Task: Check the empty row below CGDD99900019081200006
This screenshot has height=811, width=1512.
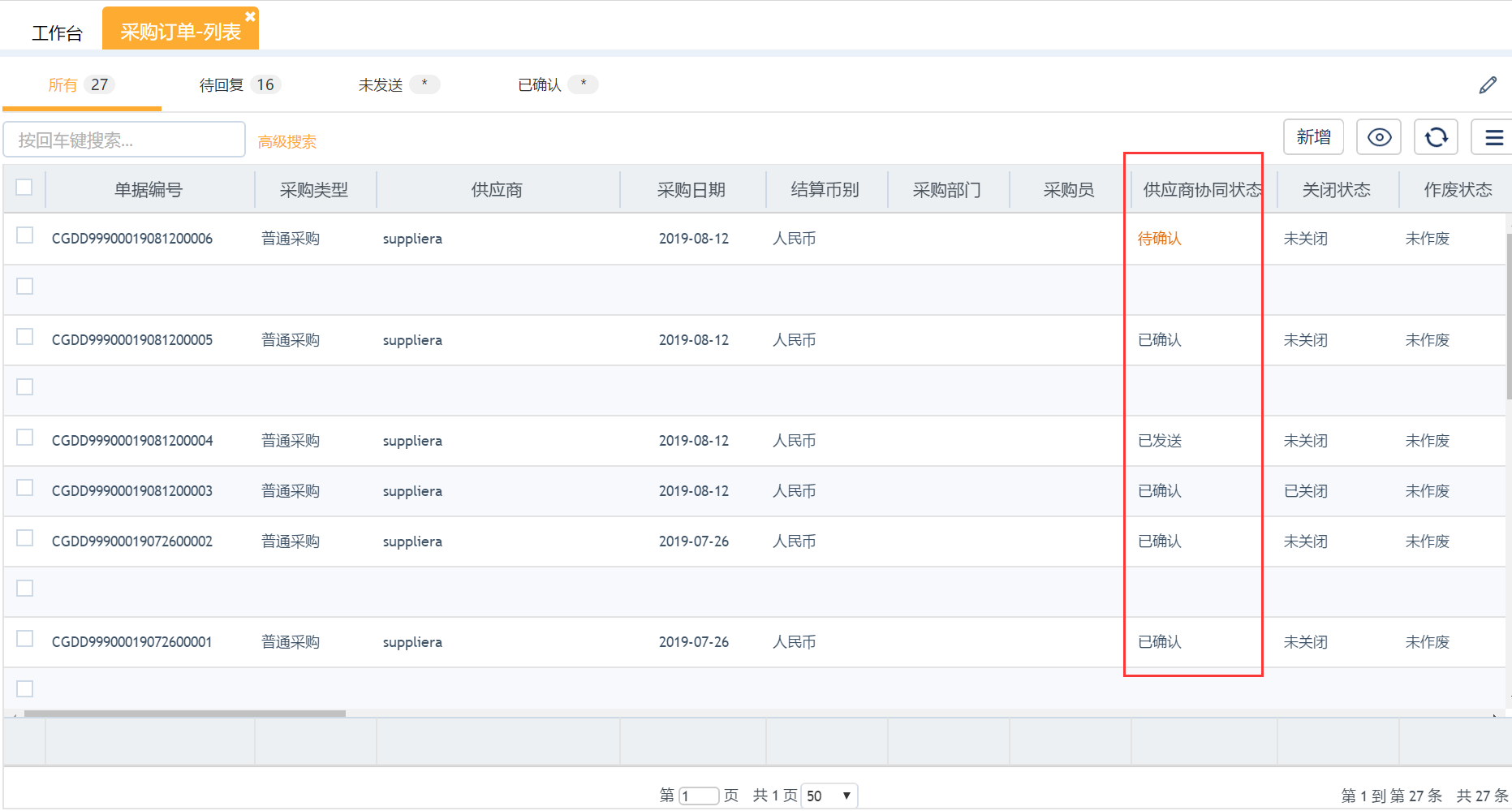Action: point(25,287)
